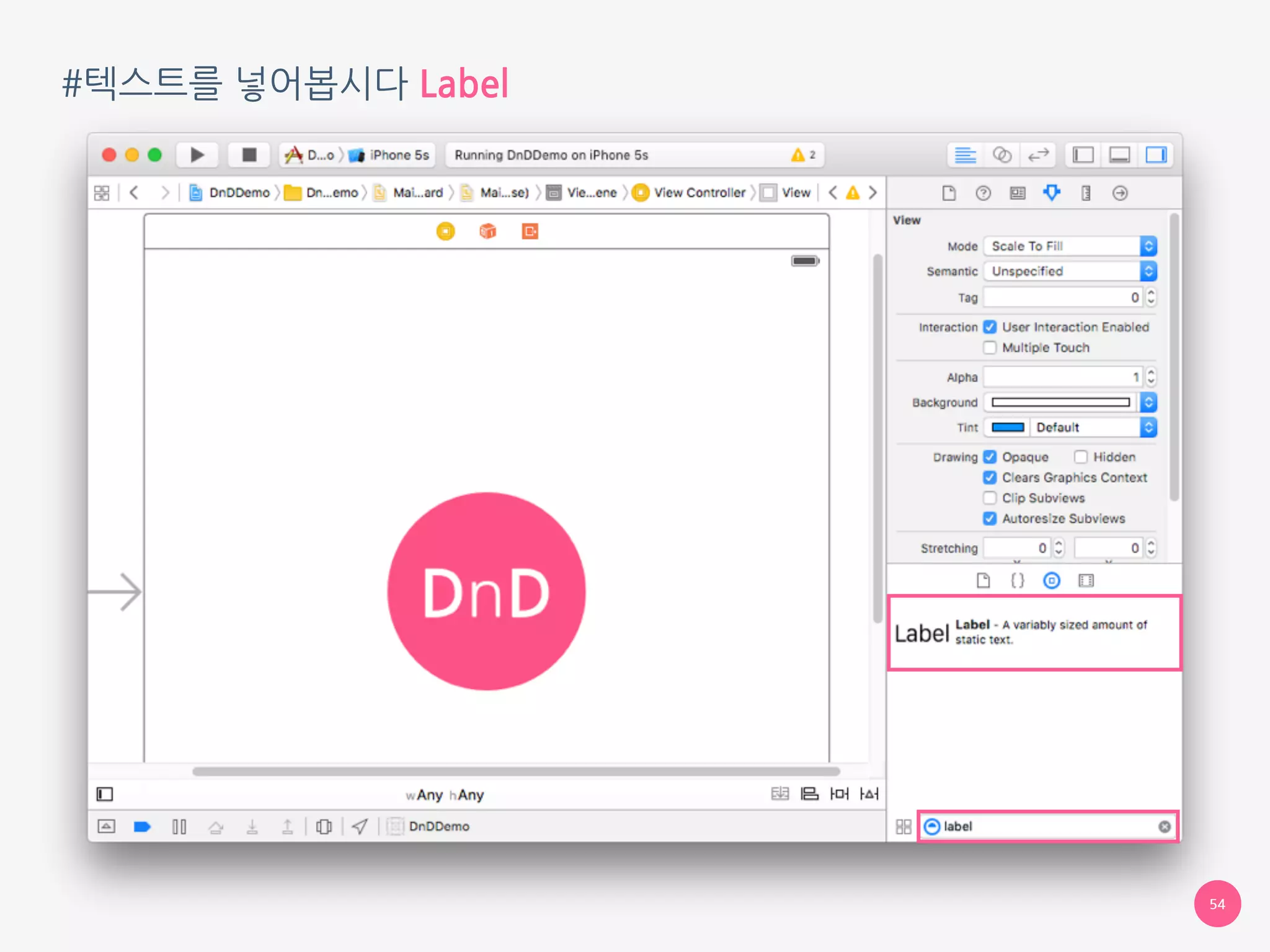Open the Quick Help inspector tab
Viewport: 1270px width, 952px height.
coord(983,193)
